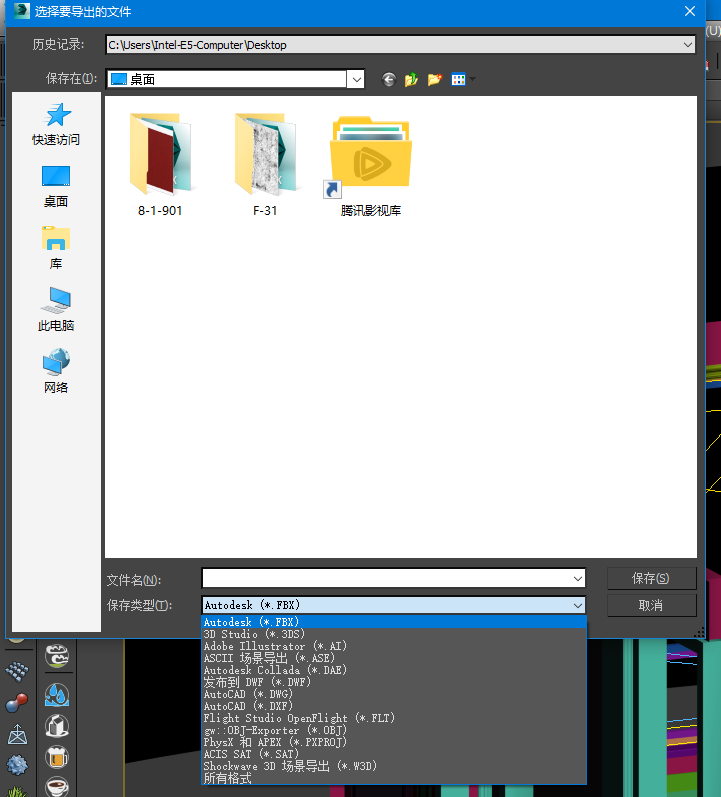Image resolution: width=721 pixels, height=797 pixels.
Task: Click the 保存(S) save button
Action: click(651, 578)
